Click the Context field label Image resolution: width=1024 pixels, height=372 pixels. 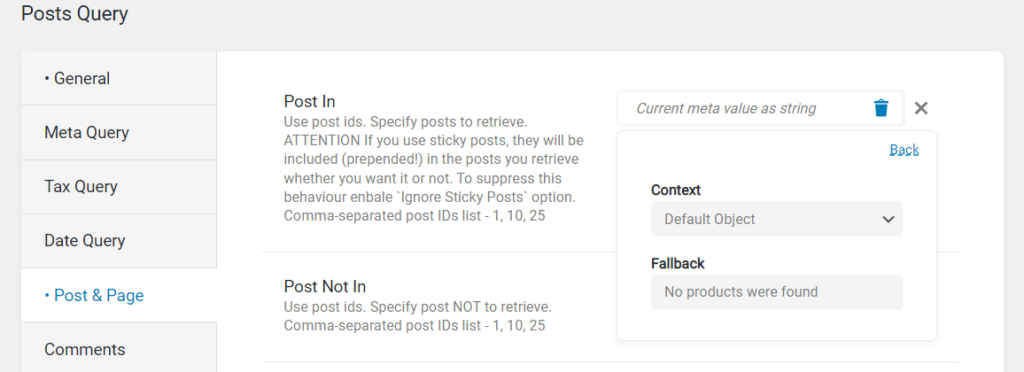tap(676, 190)
